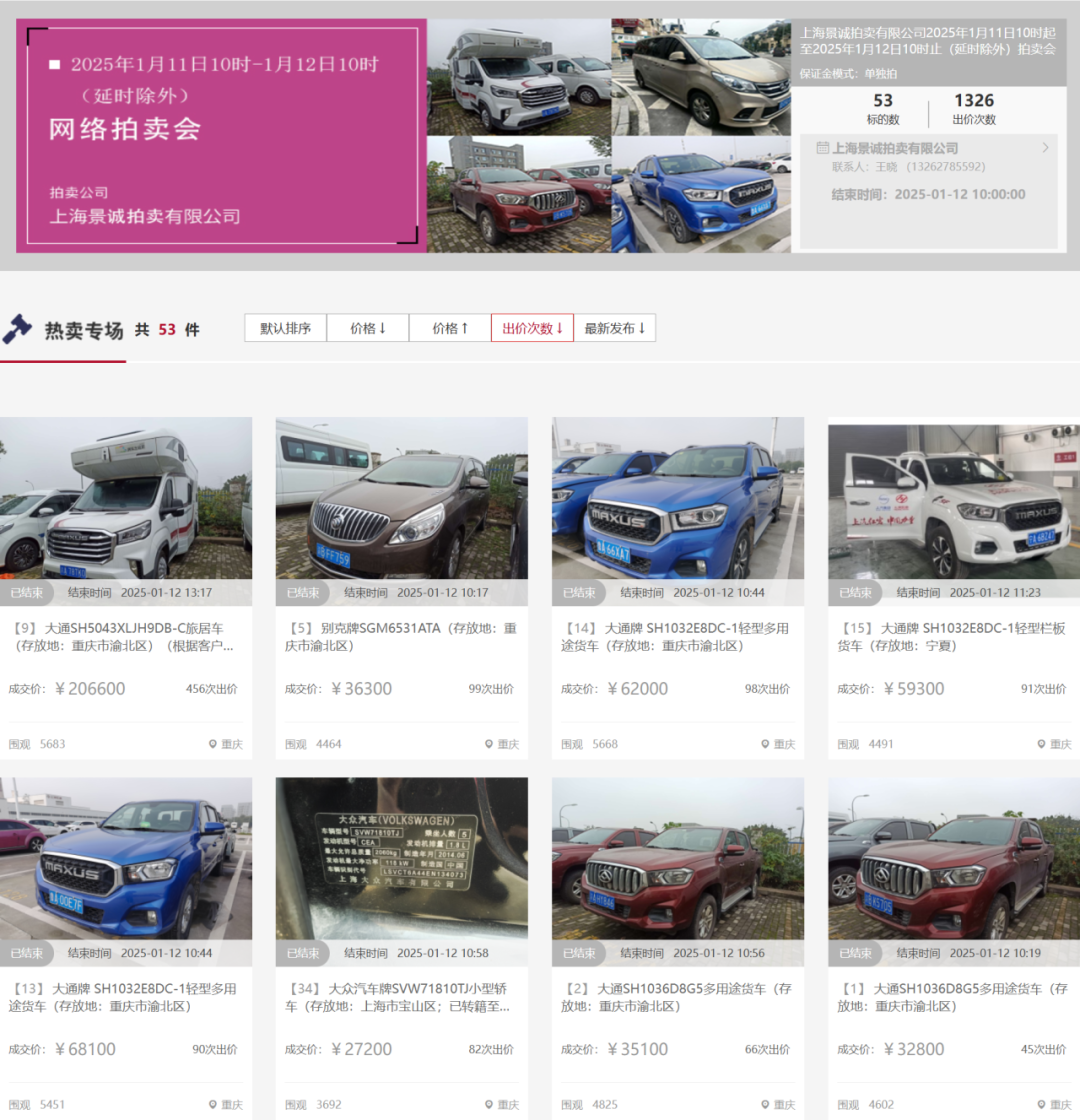The image size is (1080, 1120).
Task: Click the price ¥68100 on lot 13
Action: pos(85,1049)
